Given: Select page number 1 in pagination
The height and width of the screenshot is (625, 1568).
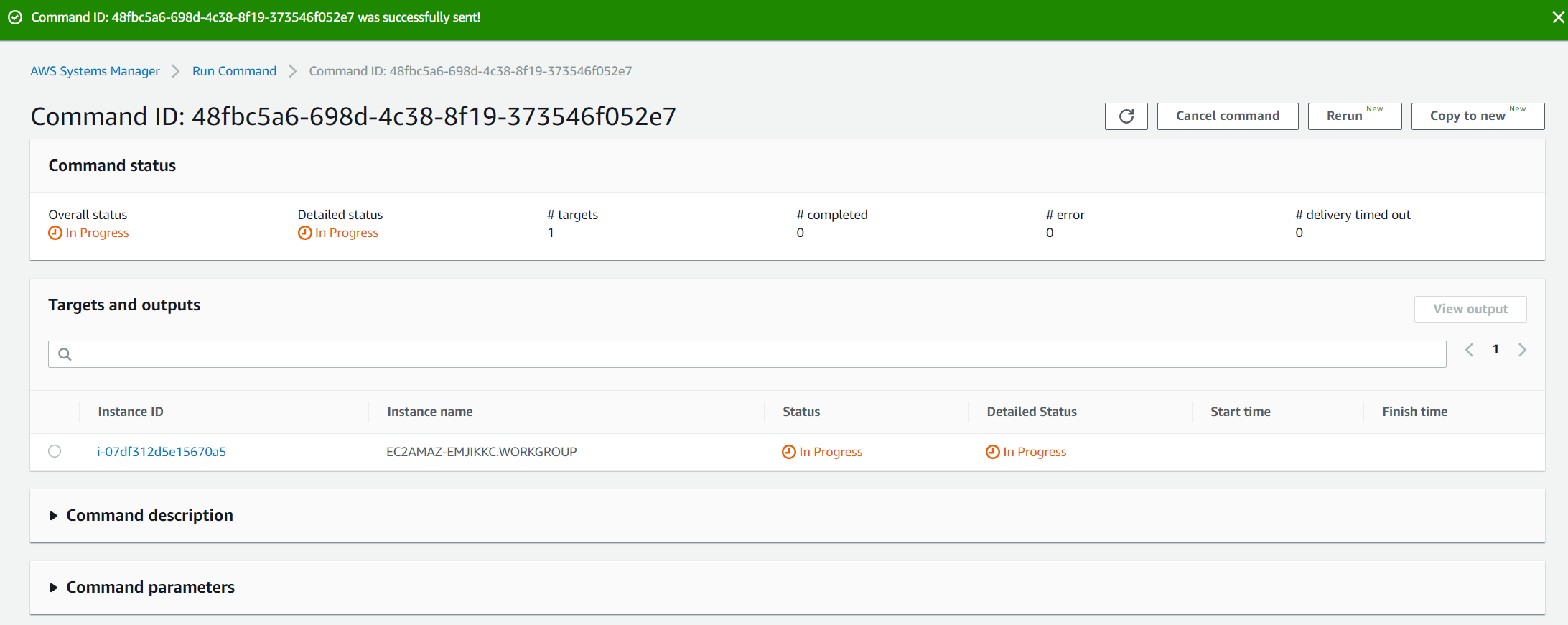Looking at the screenshot, I should pos(1495,349).
